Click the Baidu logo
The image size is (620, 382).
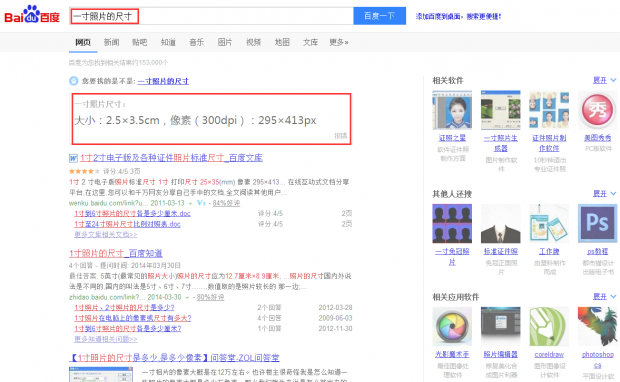click(x=32, y=15)
